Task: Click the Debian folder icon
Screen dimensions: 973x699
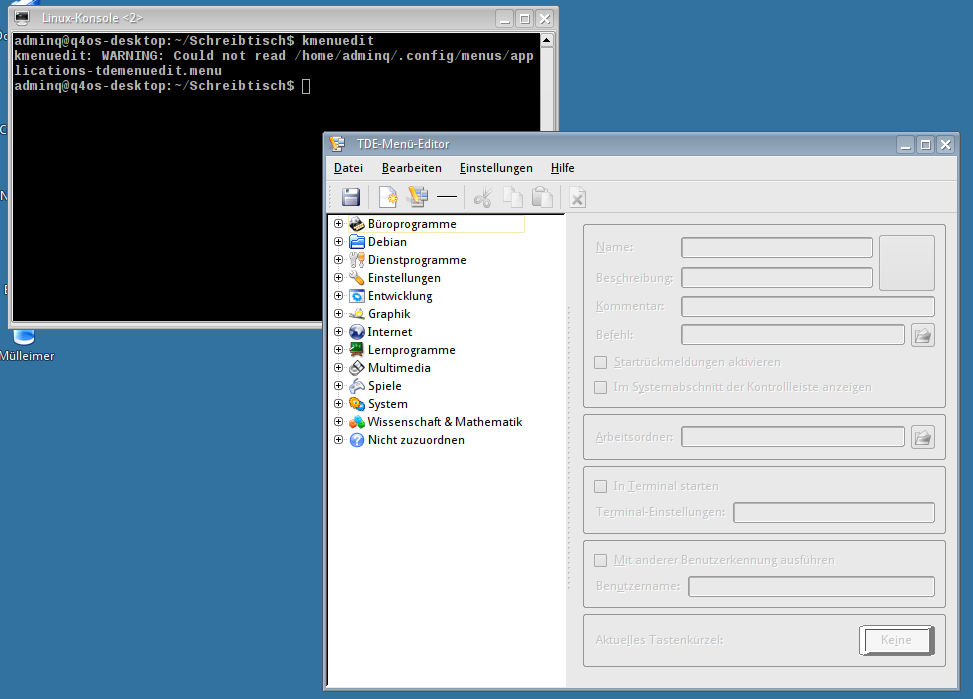Action: [357, 241]
